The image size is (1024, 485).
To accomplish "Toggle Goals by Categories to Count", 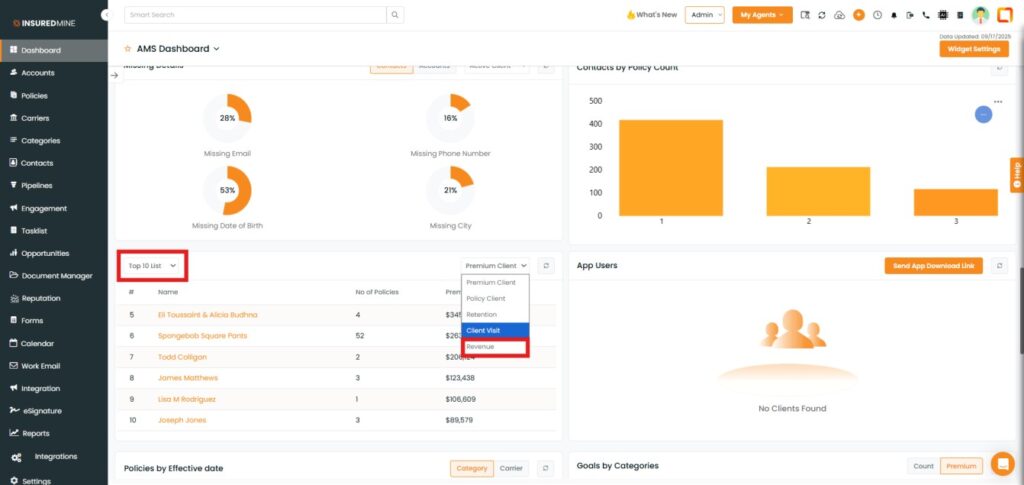I will (x=923, y=466).
